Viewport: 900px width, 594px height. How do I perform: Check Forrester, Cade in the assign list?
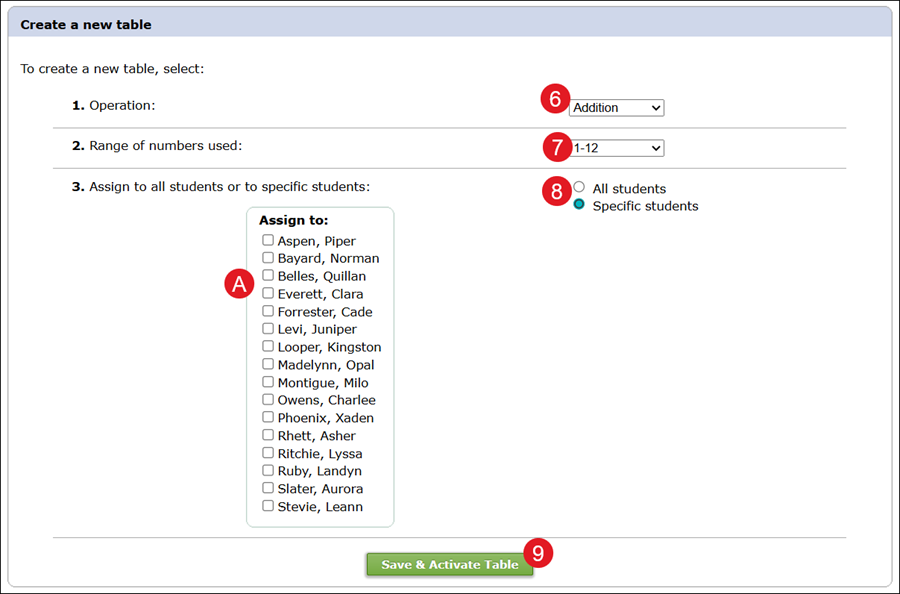coord(268,311)
